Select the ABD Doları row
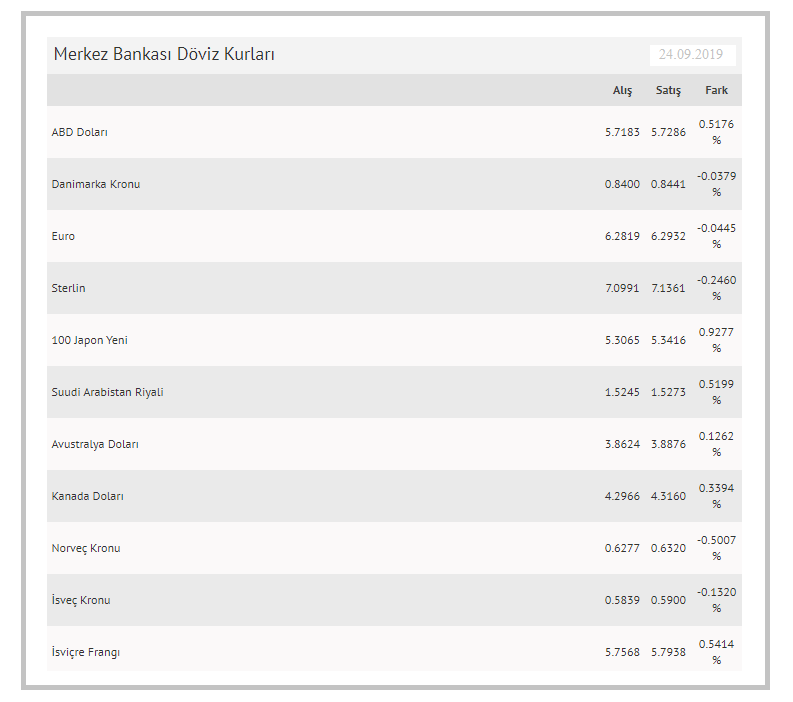Screen dimensions: 793x702 [394, 132]
